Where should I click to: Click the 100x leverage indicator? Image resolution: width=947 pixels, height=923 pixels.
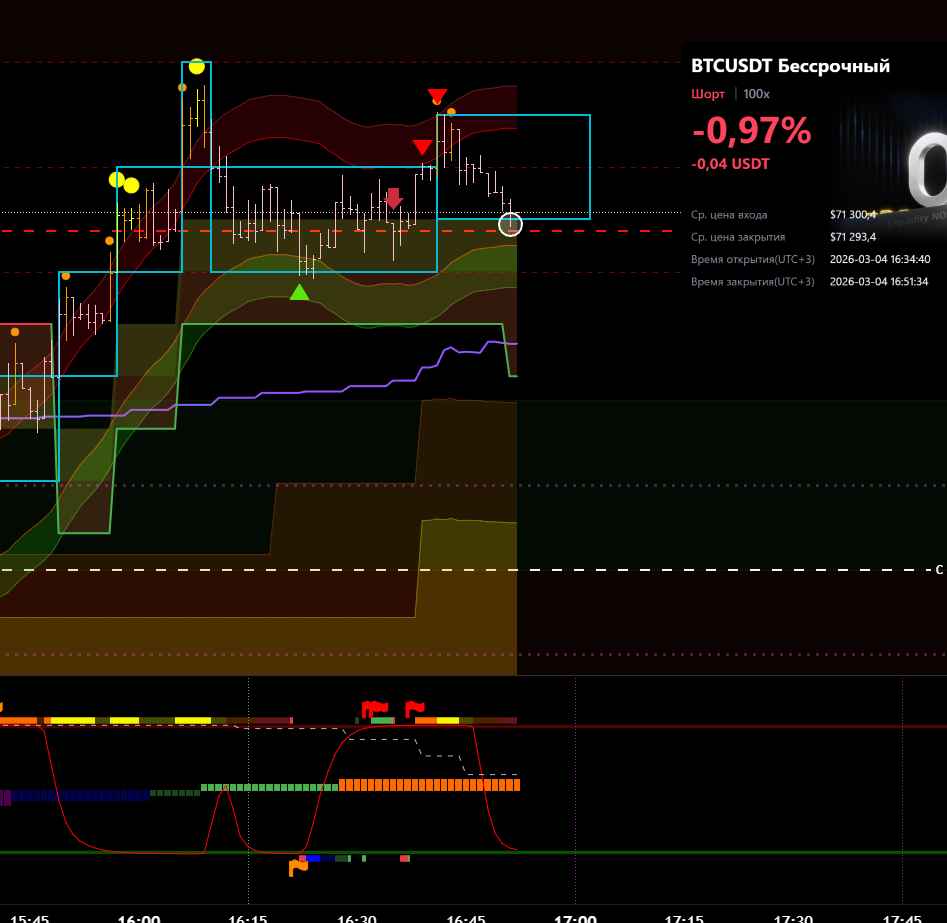756,94
